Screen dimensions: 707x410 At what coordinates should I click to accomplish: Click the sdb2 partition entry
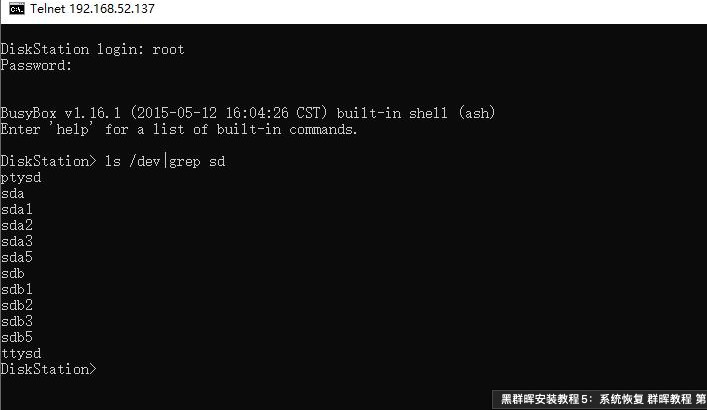16,305
